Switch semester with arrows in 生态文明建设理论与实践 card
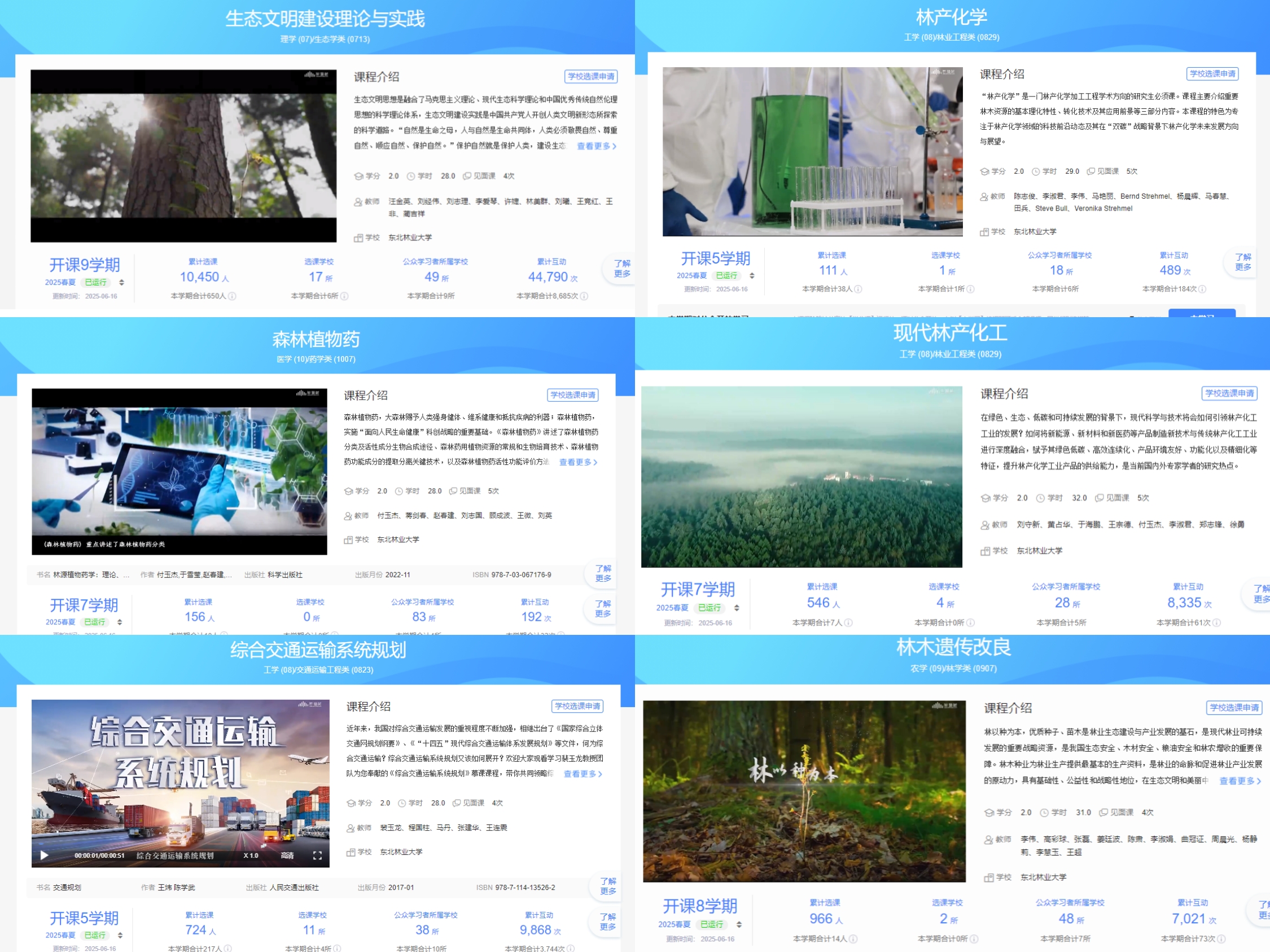The width and height of the screenshot is (1270, 952). click(x=122, y=282)
